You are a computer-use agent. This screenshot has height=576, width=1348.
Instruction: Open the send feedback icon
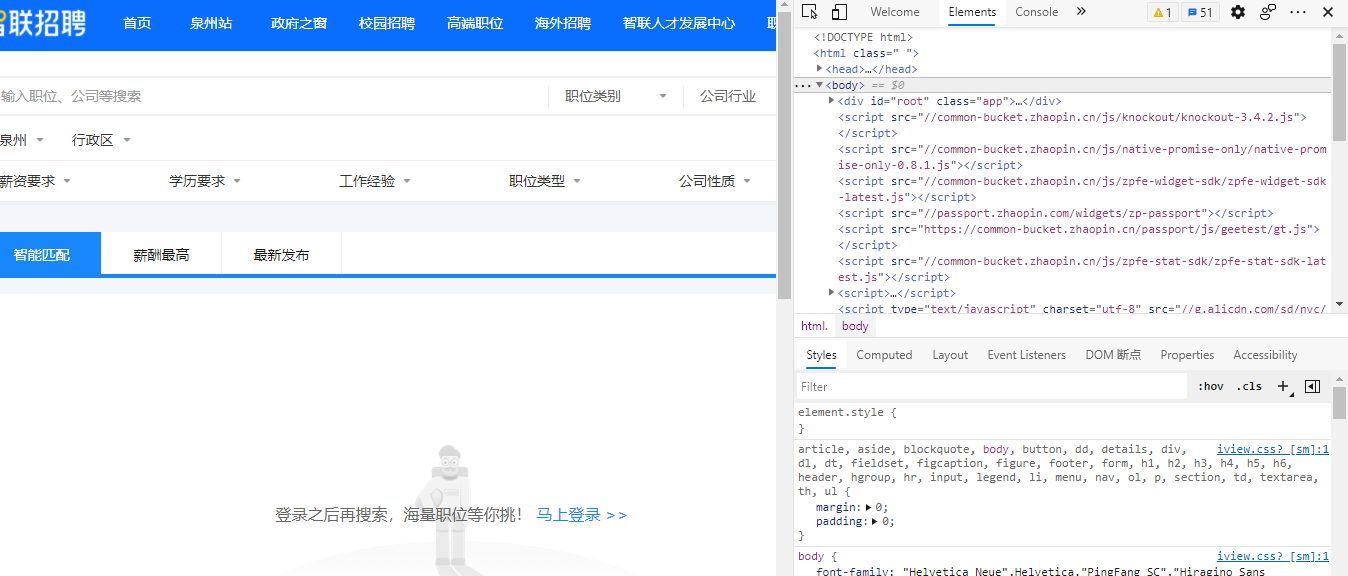click(1268, 12)
